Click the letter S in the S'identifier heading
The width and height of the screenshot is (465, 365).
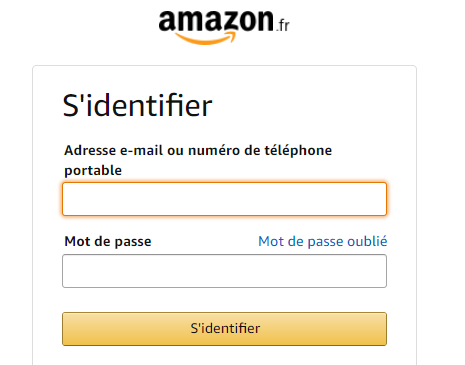click(71, 106)
